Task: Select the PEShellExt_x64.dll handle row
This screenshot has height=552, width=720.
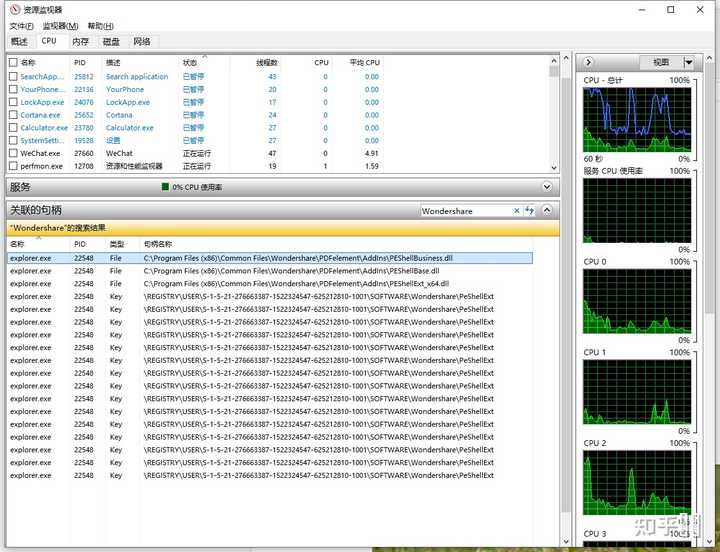Action: 270,284
